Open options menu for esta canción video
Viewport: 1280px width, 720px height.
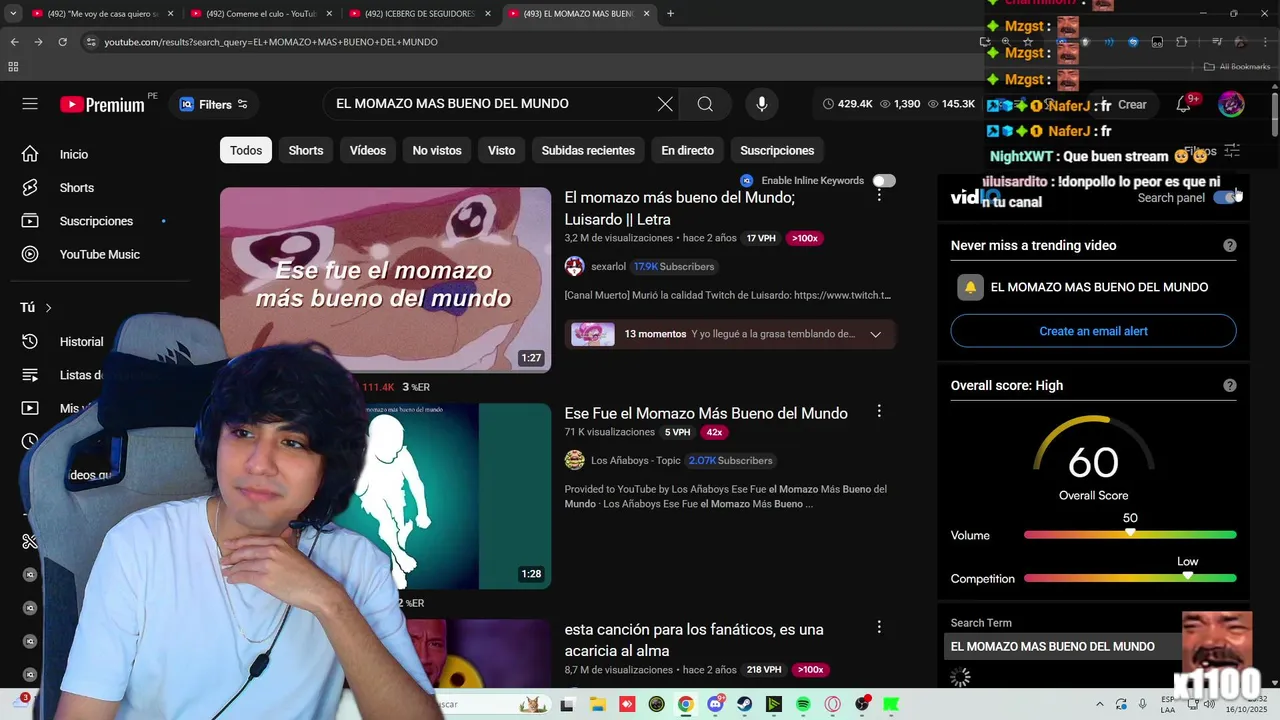[879, 627]
